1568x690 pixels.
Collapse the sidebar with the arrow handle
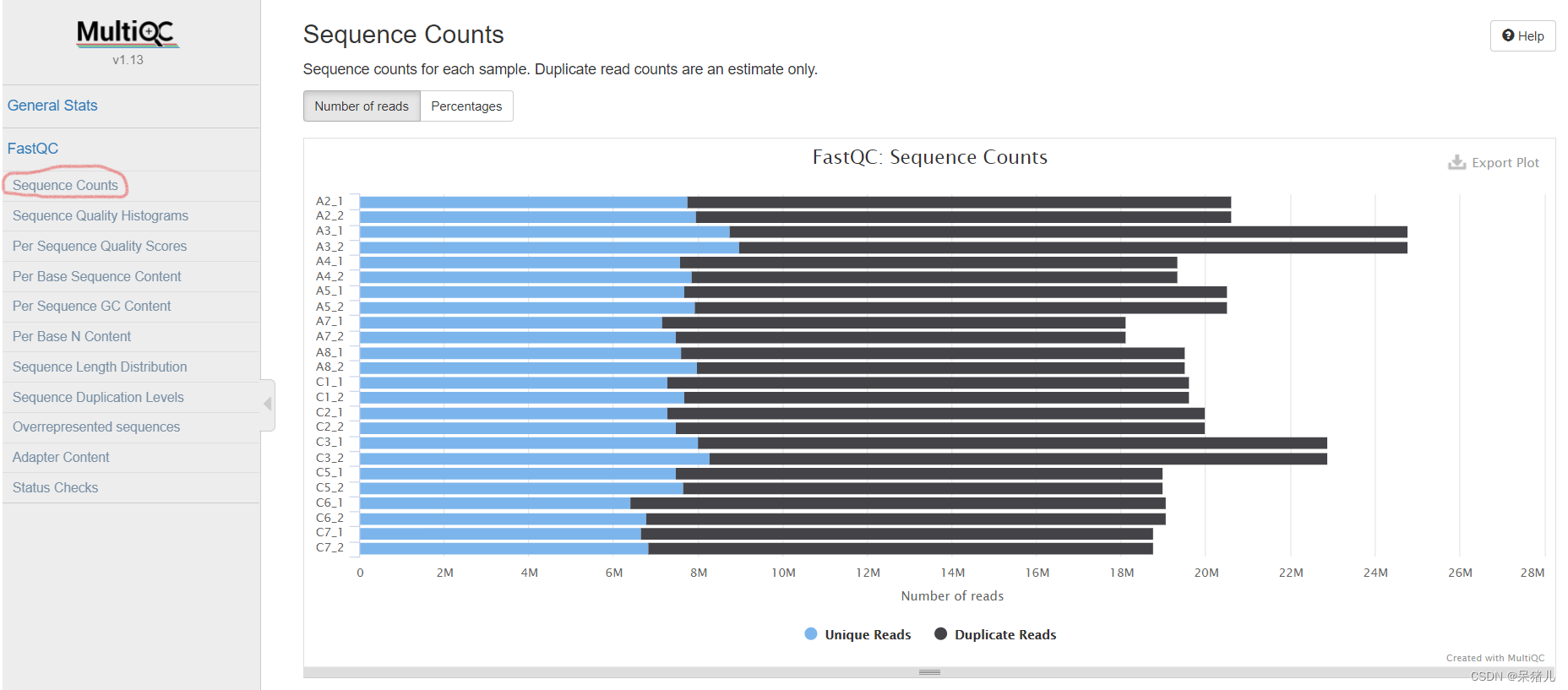268,405
